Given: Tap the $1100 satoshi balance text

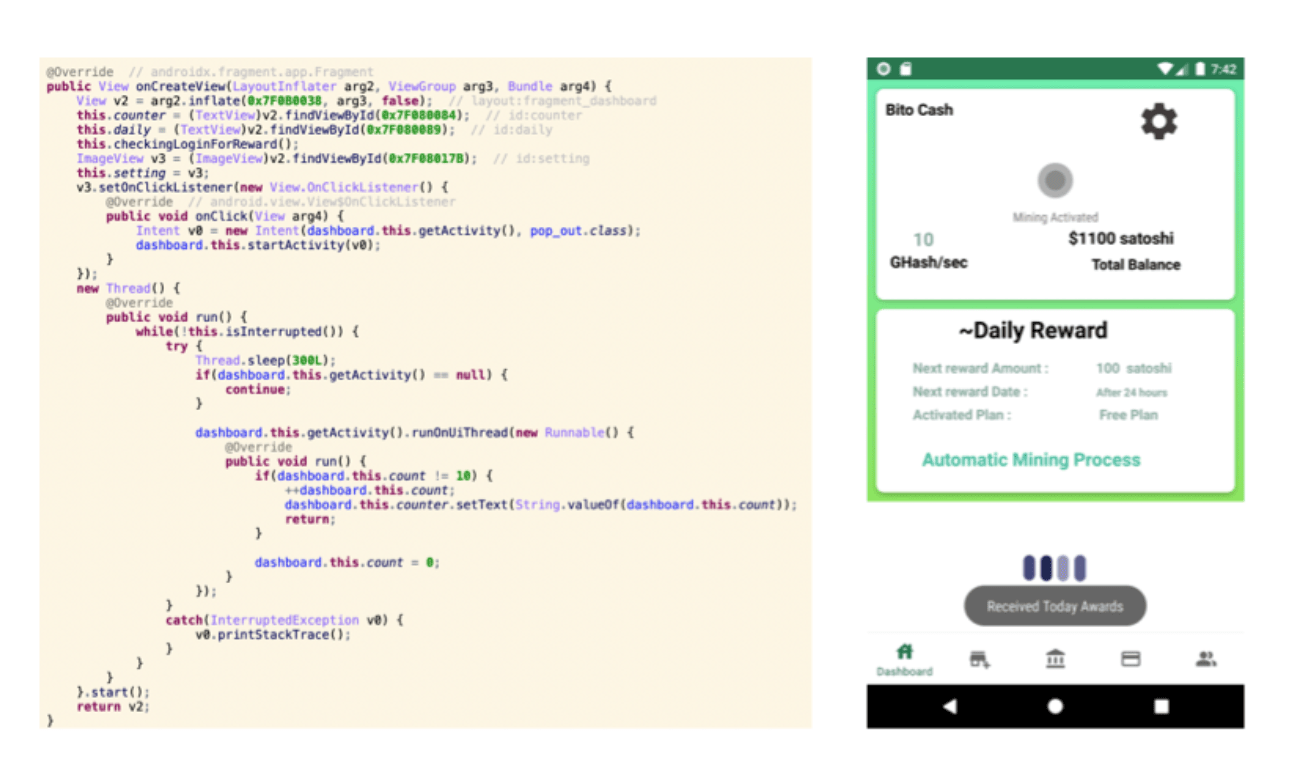Looking at the screenshot, I should click(1120, 239).
